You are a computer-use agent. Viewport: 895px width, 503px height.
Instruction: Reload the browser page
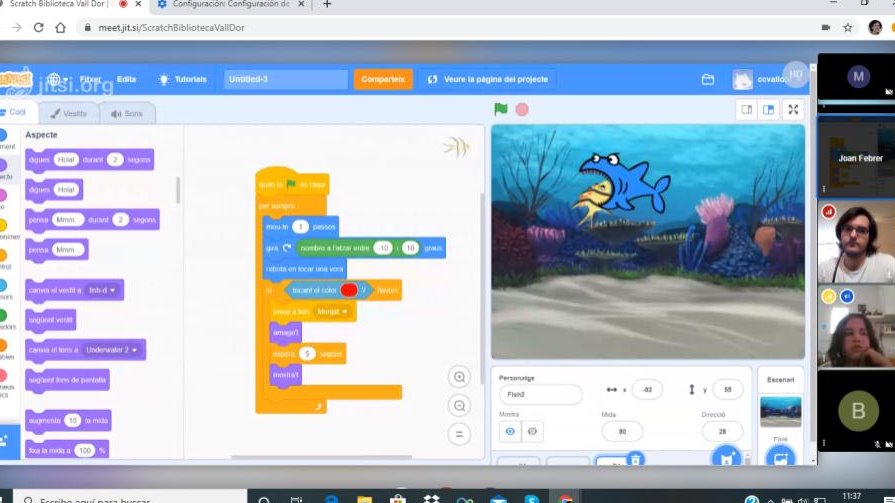[x=38, y=27]
